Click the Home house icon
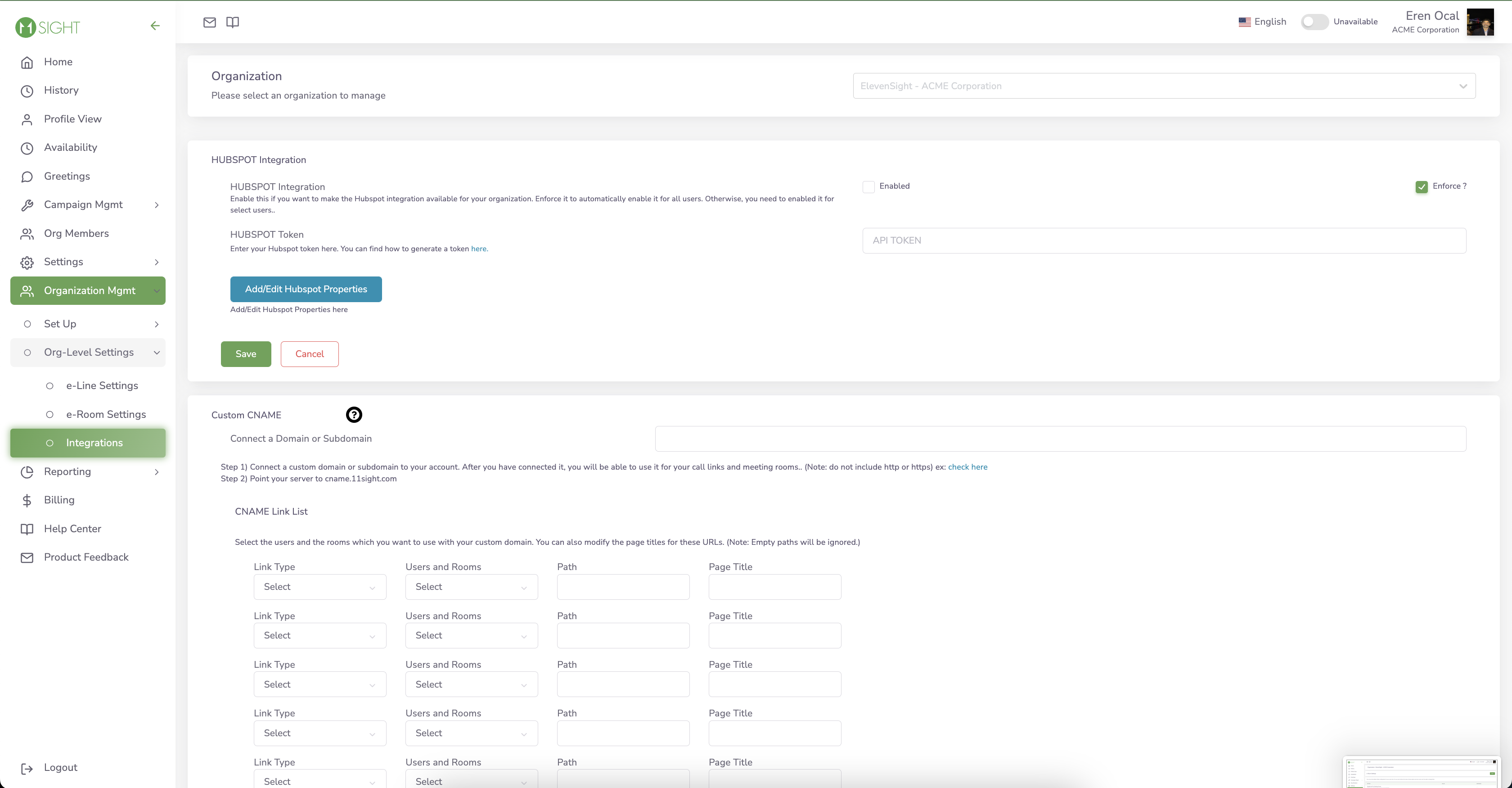1512x788 pixels. pos(27,62)
